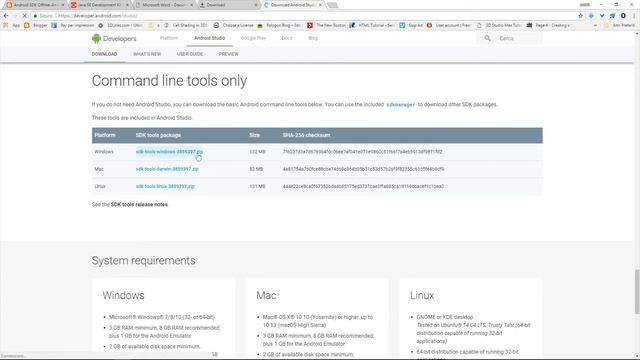640x360 pixels.
Task: Click the Apps shortcut in the bookmarks bar
Action: coord(11,25)
